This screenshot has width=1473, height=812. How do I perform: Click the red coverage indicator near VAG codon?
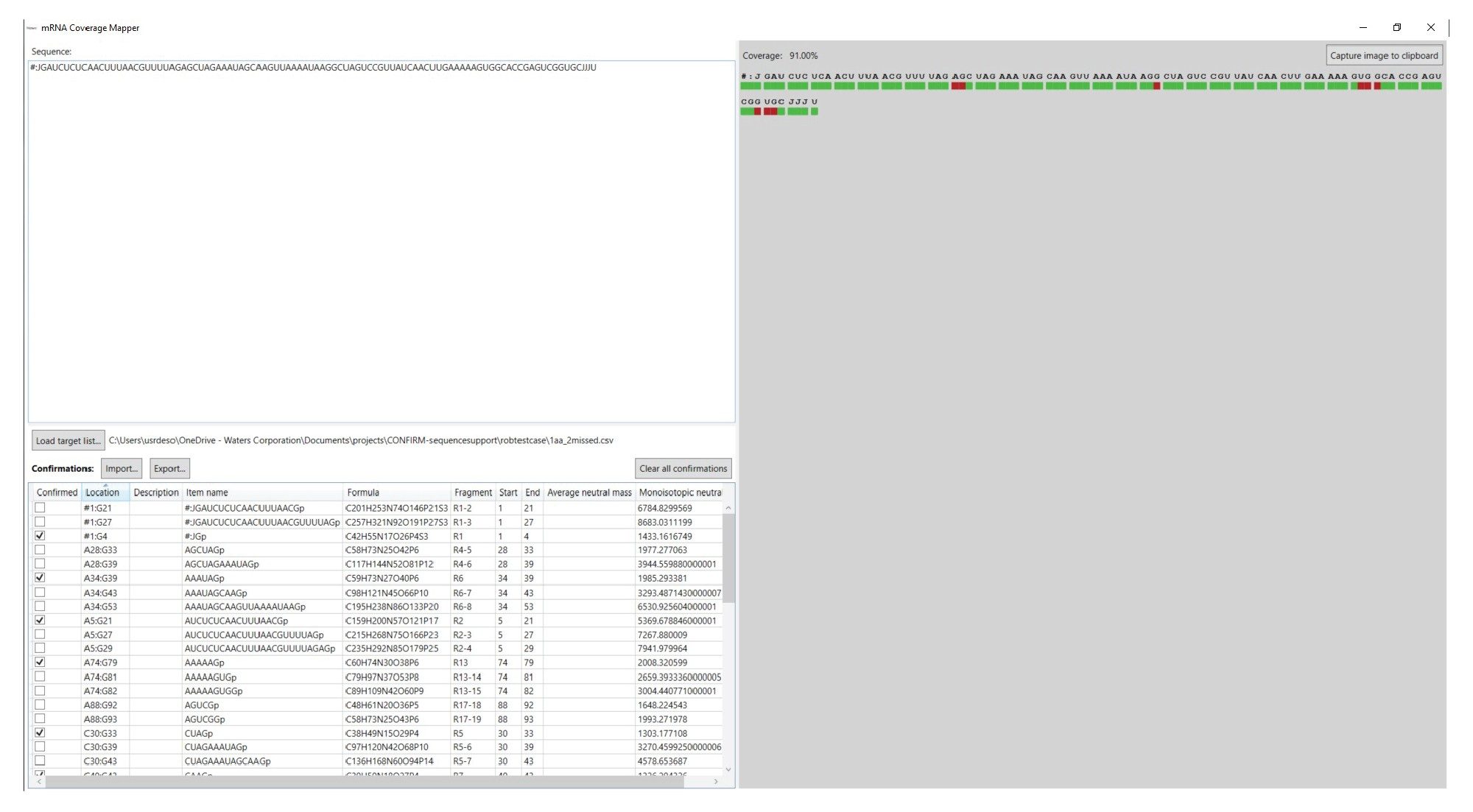[961, 85]
